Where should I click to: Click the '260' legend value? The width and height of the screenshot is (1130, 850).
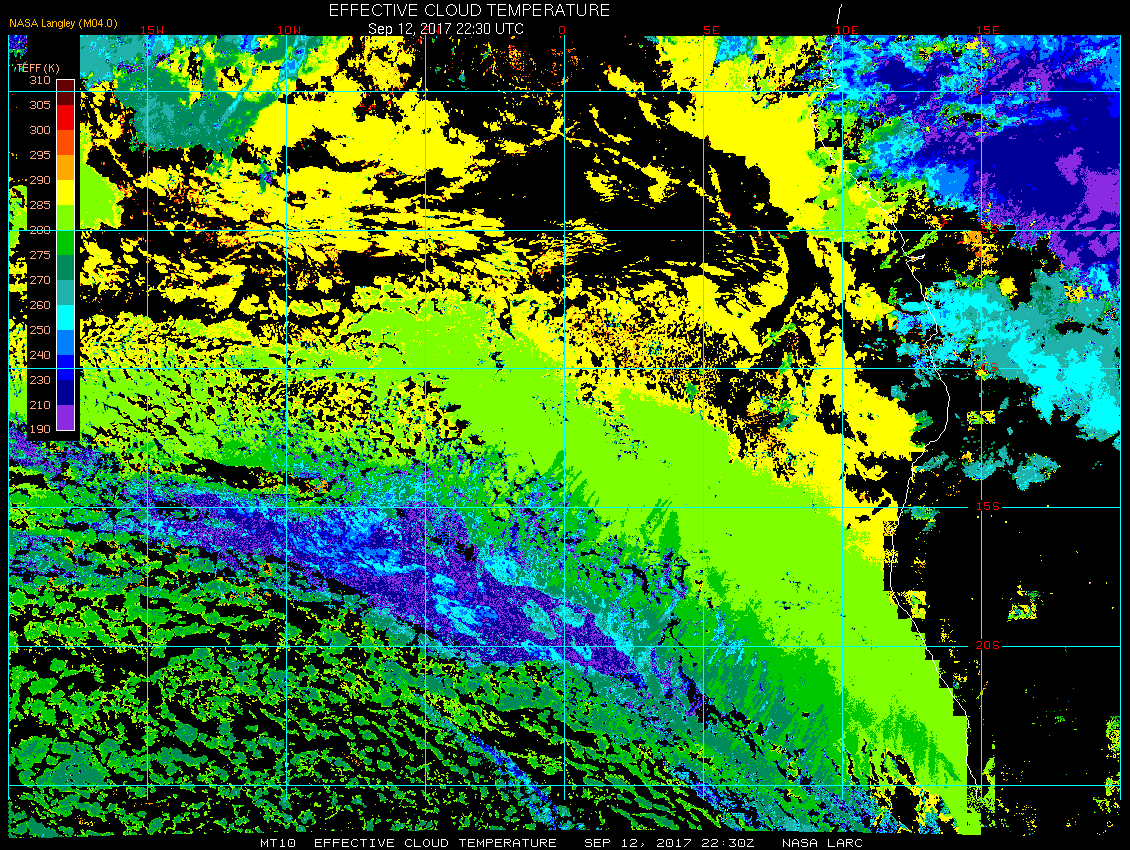pos(40,305)
